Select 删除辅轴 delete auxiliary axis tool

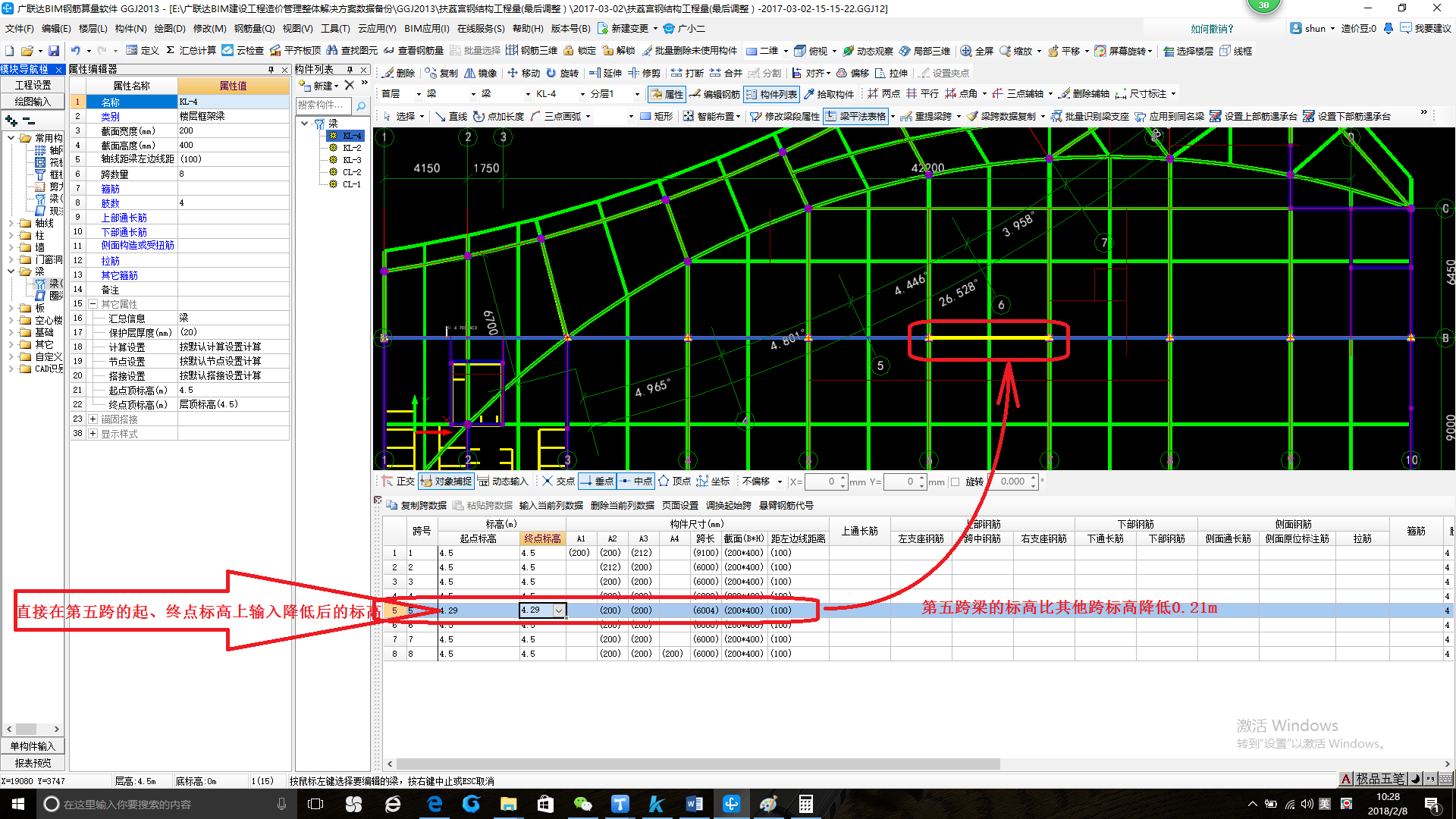(x=1084, y=94)
